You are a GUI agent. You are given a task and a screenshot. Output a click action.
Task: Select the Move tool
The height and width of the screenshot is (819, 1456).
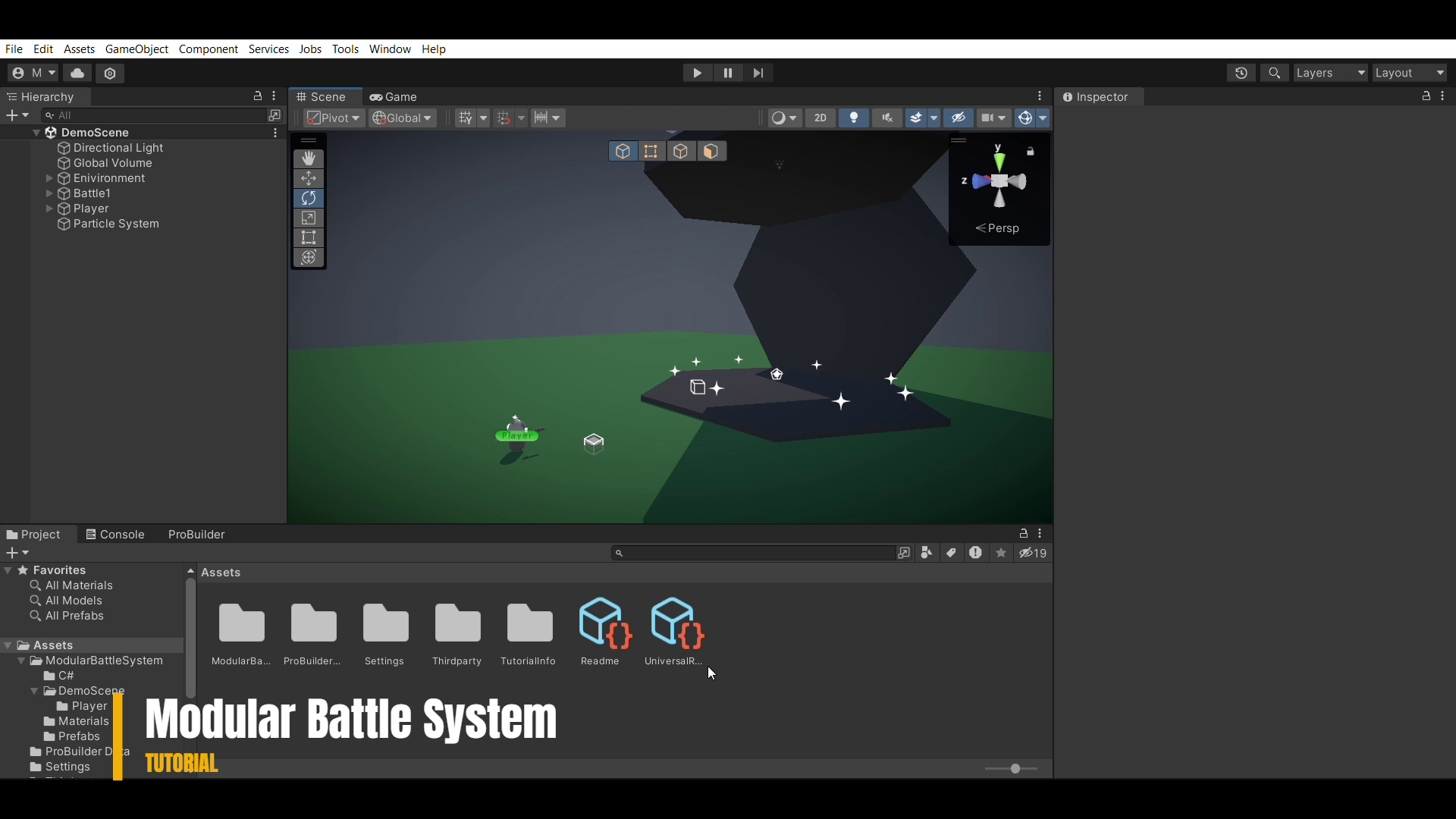309,178
